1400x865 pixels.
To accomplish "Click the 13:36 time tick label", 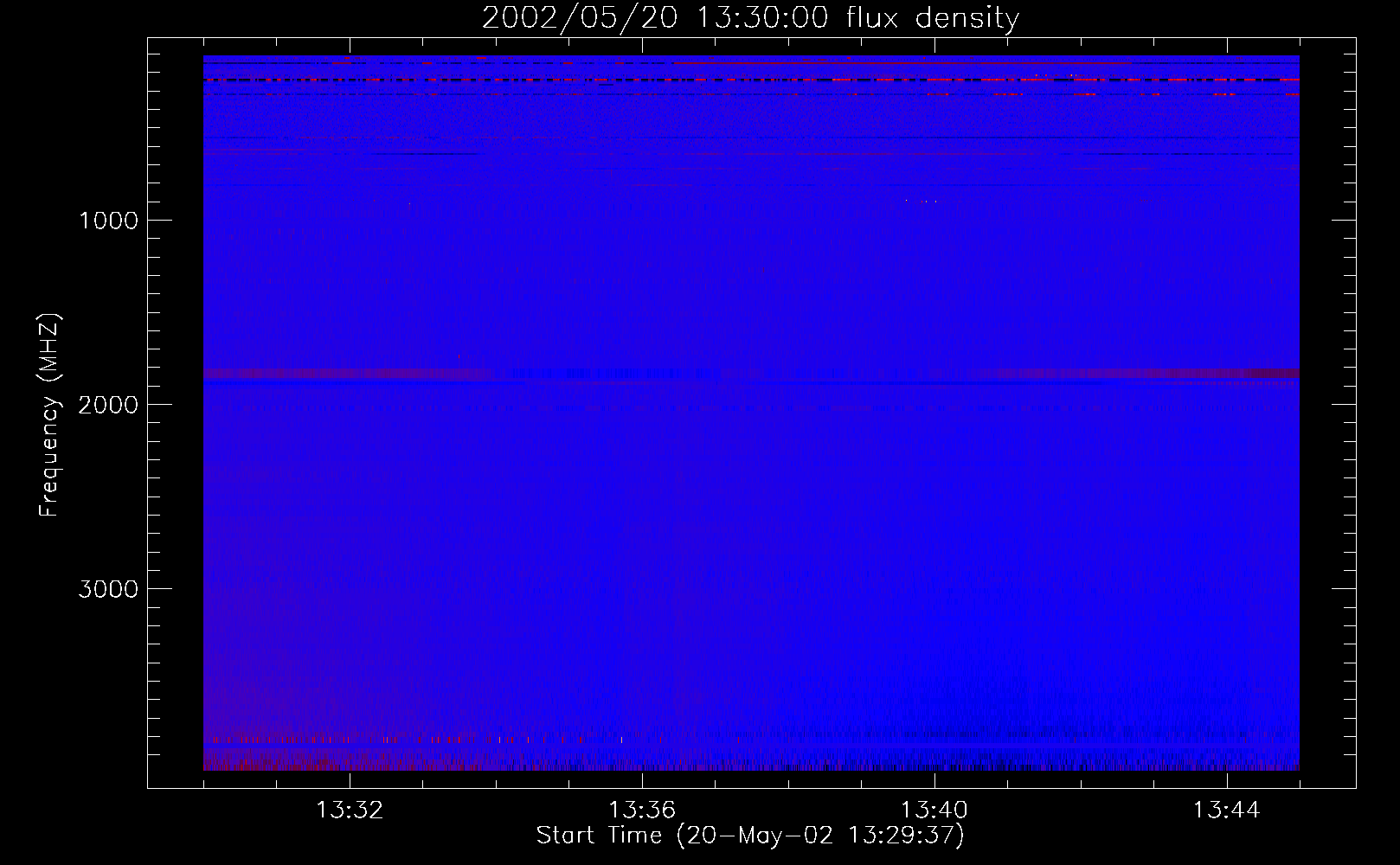I will 642,811.
